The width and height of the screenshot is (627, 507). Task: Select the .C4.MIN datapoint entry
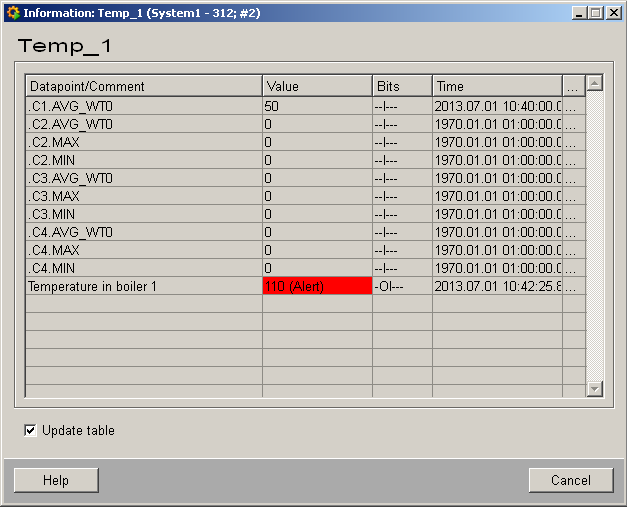144,268
